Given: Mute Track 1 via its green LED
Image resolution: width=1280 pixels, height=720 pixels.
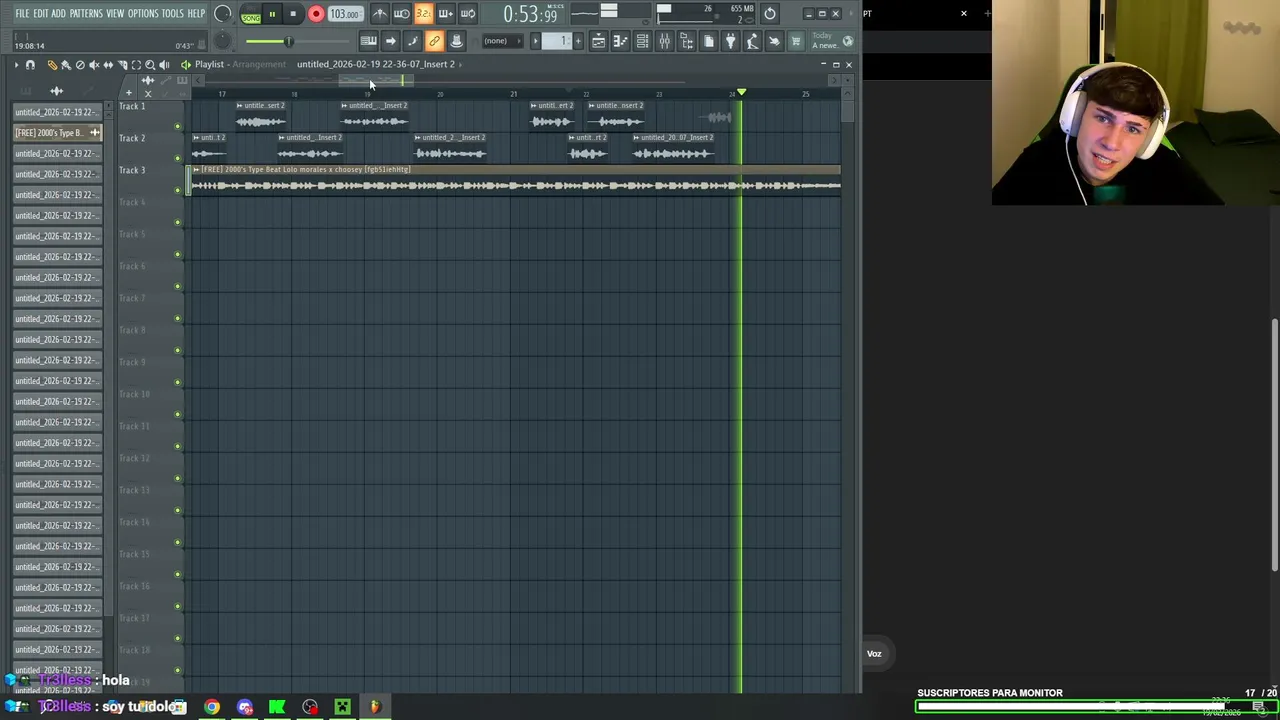Looking at the screenshot, I should pyautogui.click(x=178, y=126).
